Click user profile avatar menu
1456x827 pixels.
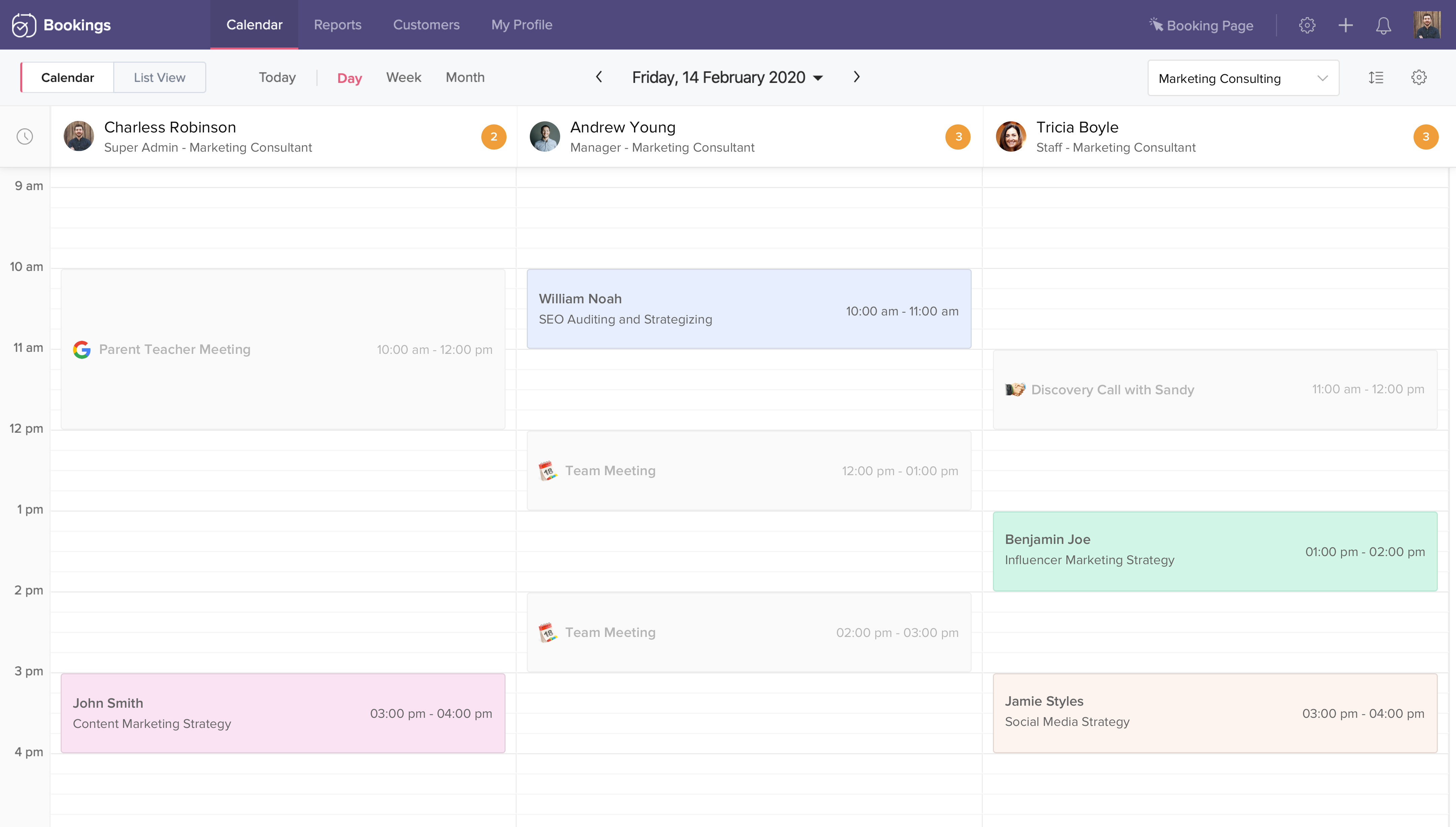click(x=1427, y=25)
